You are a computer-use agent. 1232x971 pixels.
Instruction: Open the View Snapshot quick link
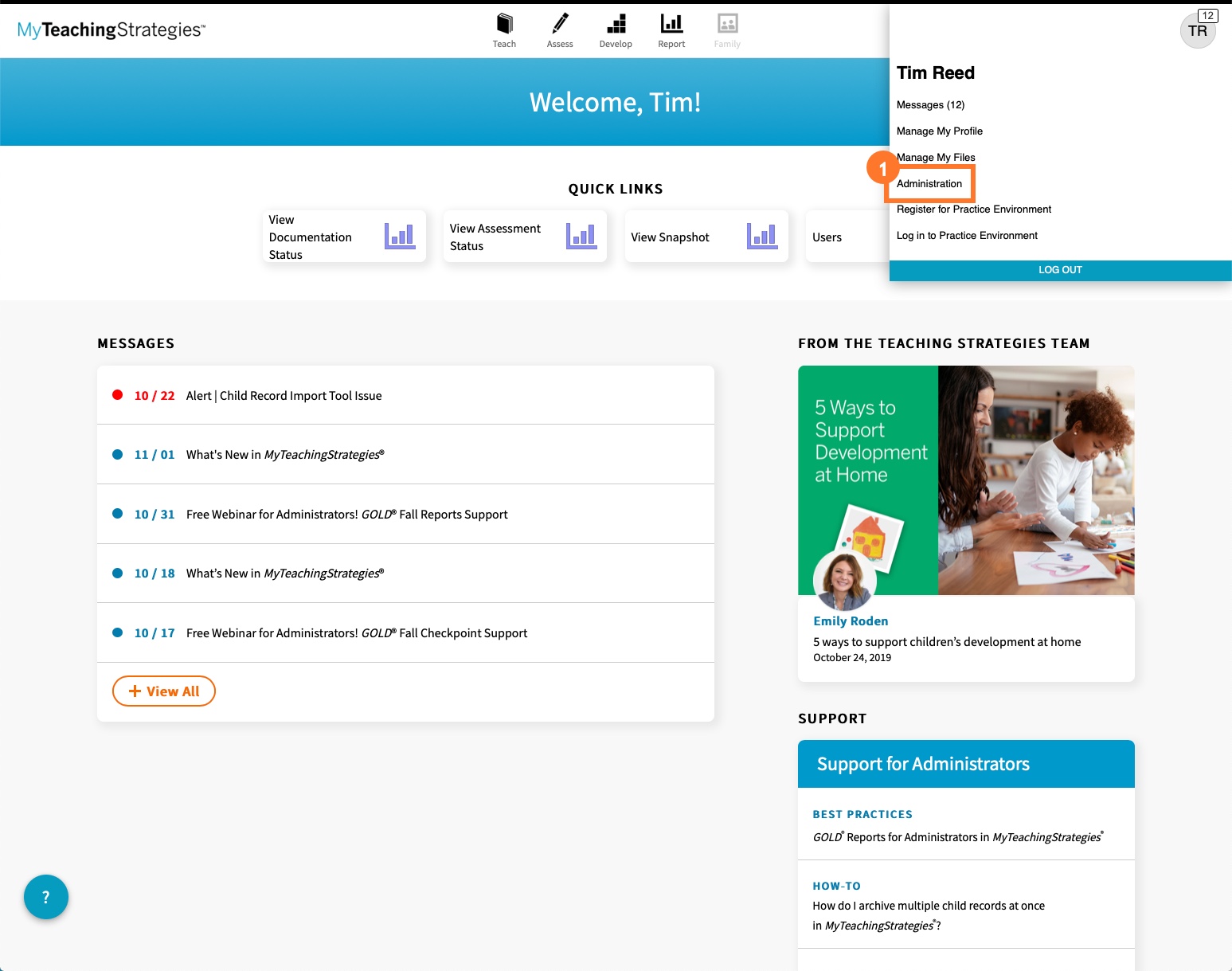point(706,237)
